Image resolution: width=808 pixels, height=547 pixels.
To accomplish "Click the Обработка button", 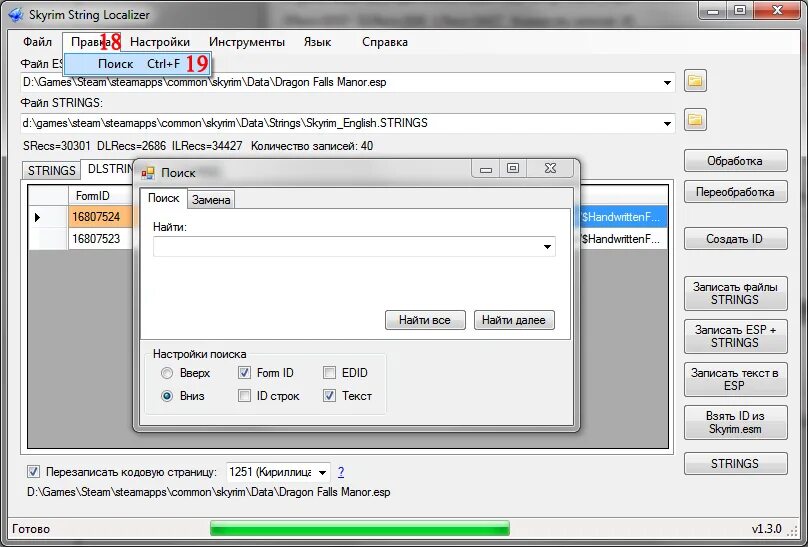I will (735, 161).
